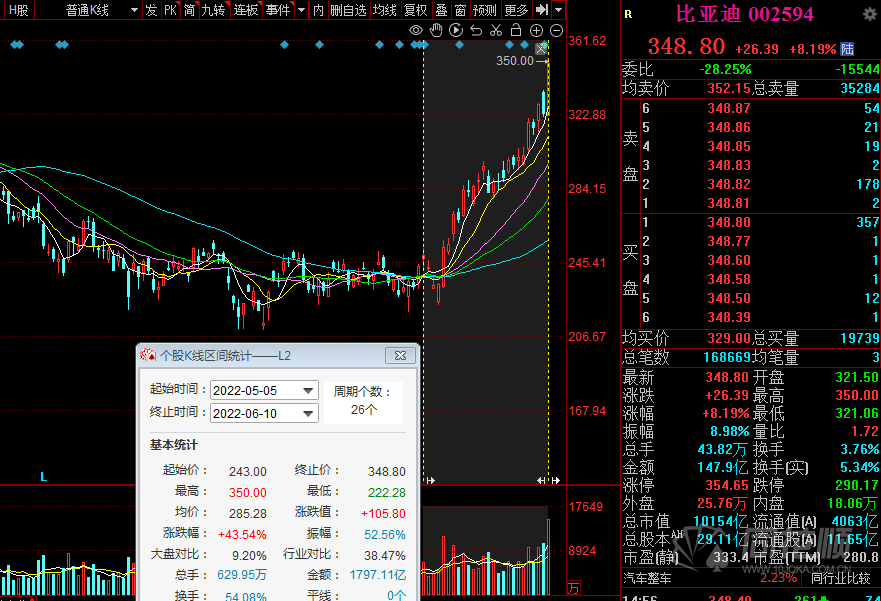
Task: Click the circular play replay icon
Action: pyautogui.click(x=456, y=31)
